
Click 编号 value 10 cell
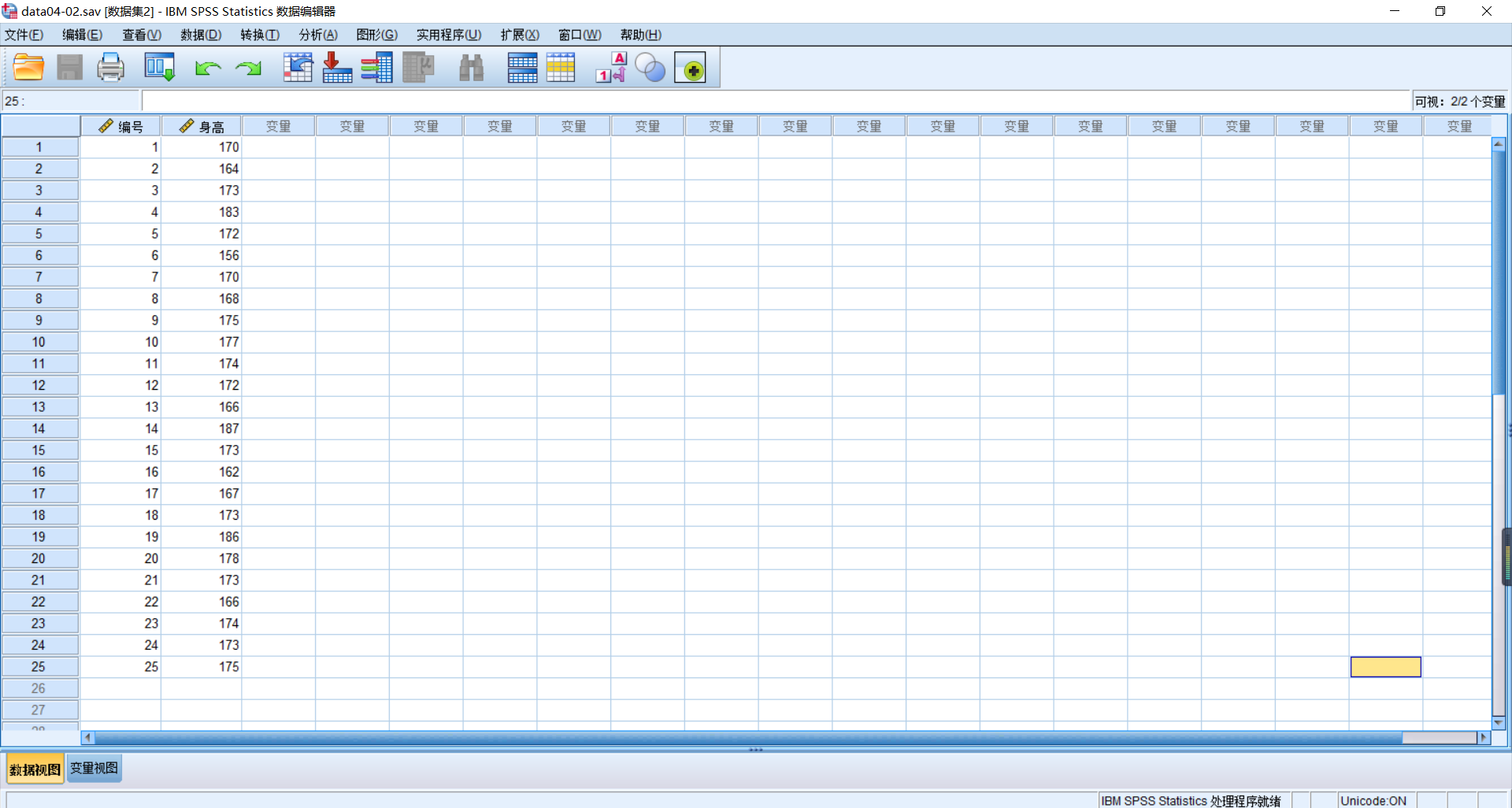coord(121,343)
